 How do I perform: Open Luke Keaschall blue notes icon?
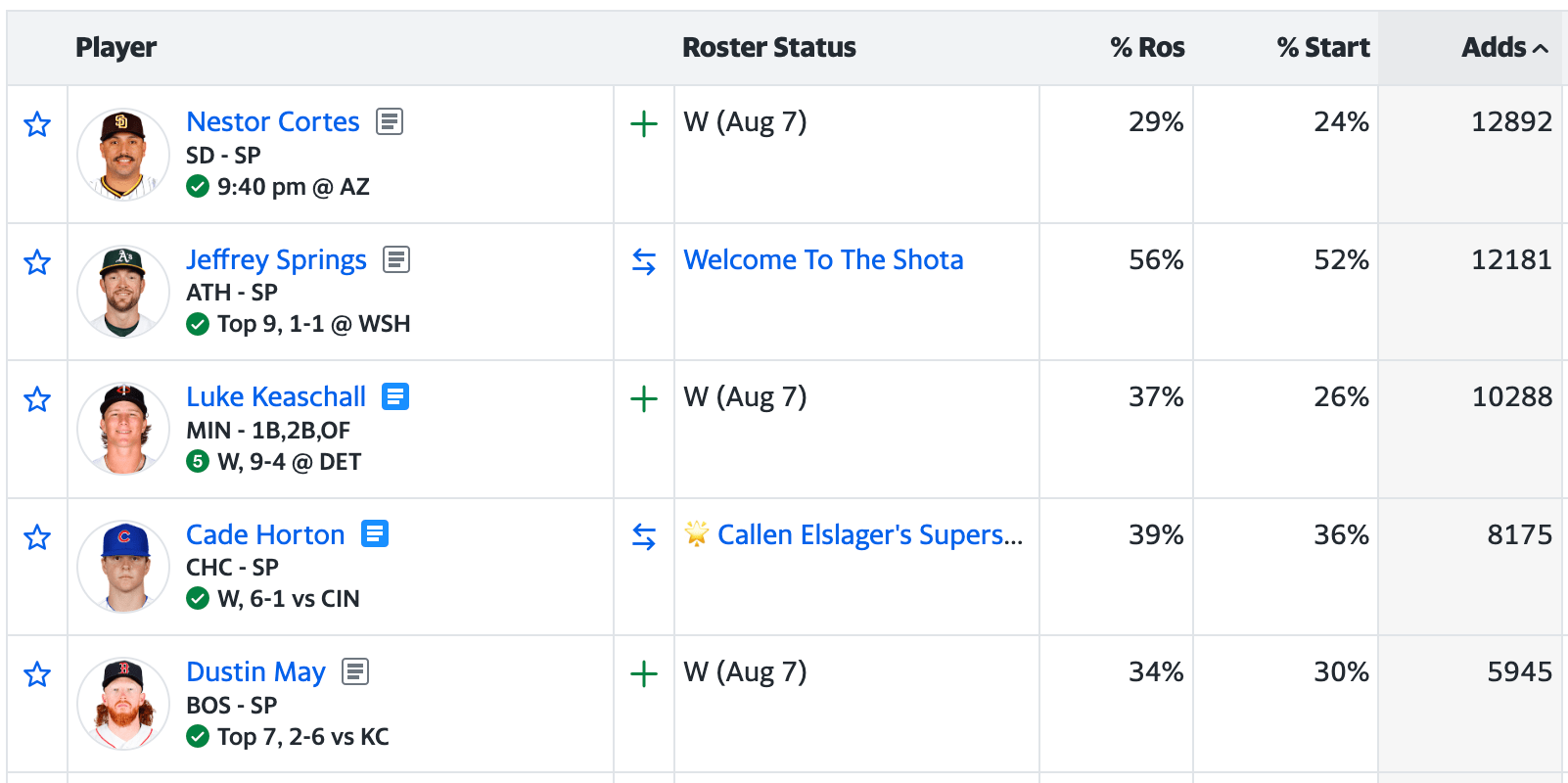click(x=395, y=396)
